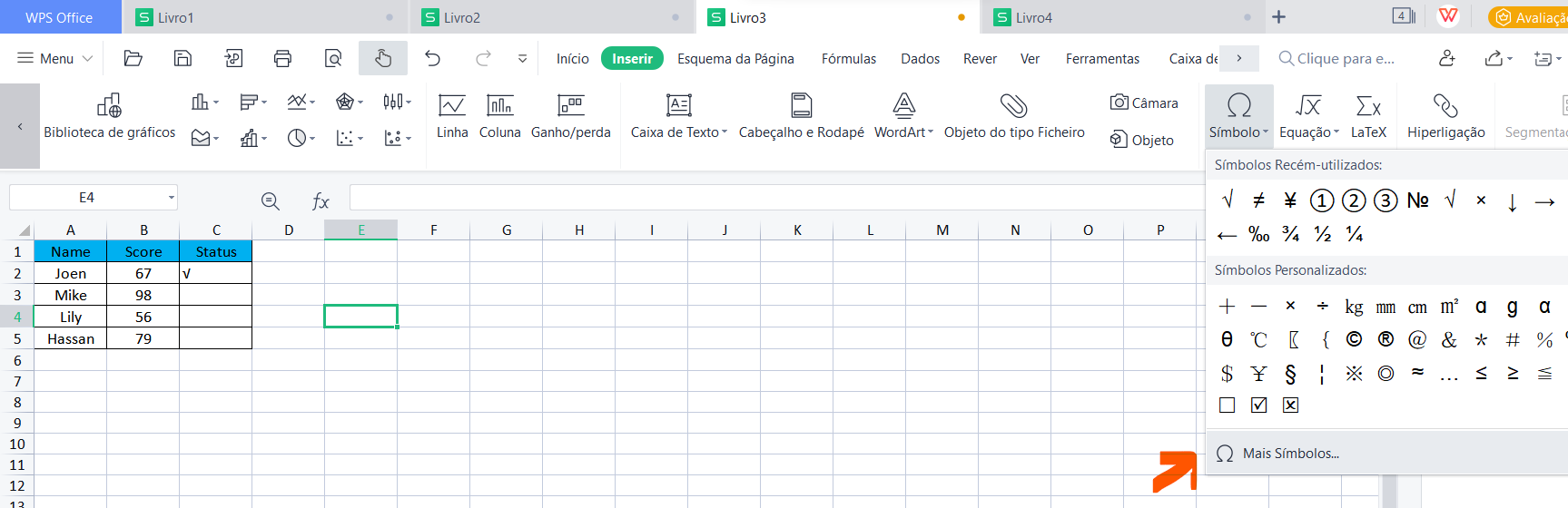
Task: Select cell C2 with check mark
Action: pos(215,273)
